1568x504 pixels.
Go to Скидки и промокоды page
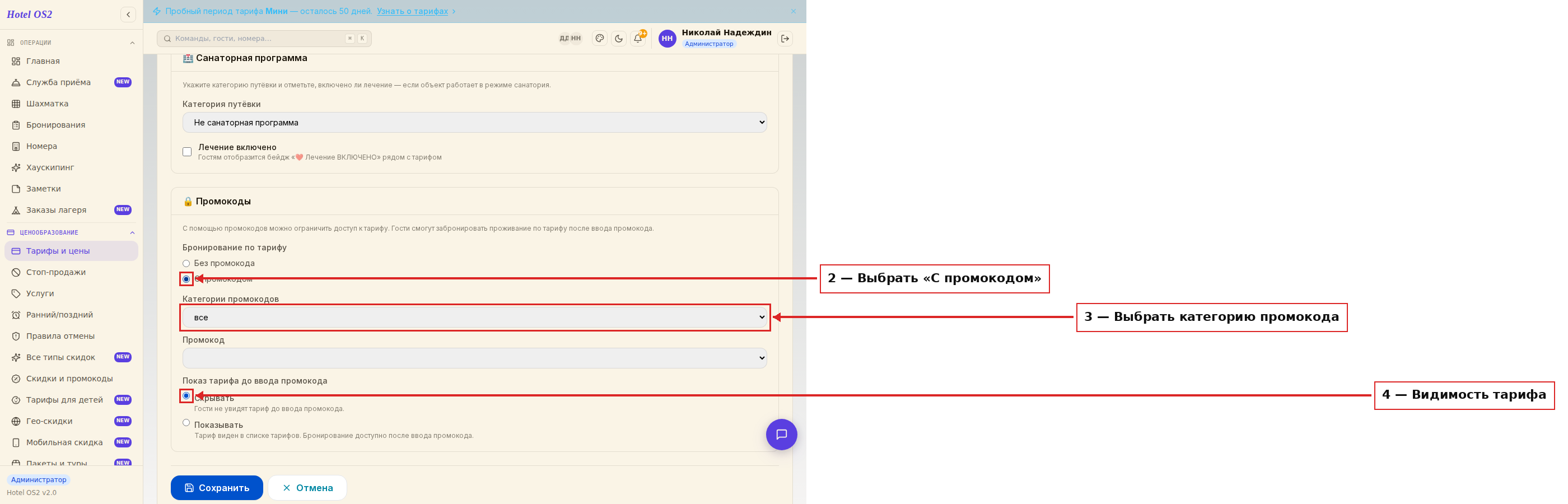click(x=71, y=379)
